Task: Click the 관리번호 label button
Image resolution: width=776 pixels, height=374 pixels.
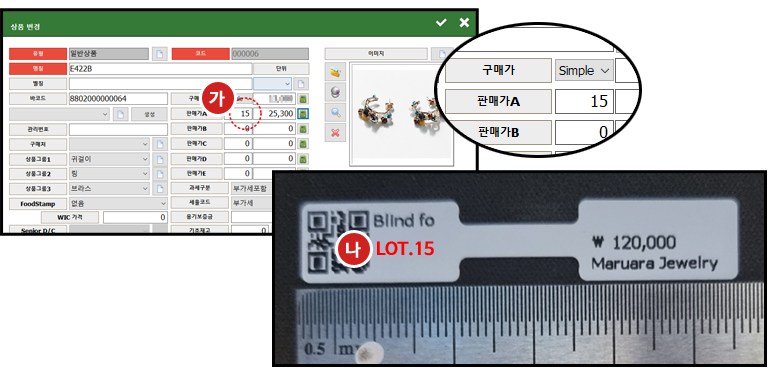Action: [x=38, y=129]
